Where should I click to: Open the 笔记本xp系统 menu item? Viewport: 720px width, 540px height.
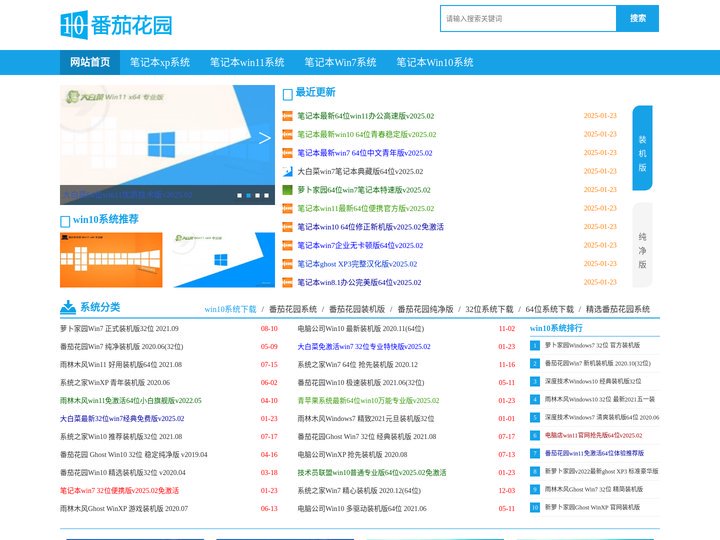[160, 62]
